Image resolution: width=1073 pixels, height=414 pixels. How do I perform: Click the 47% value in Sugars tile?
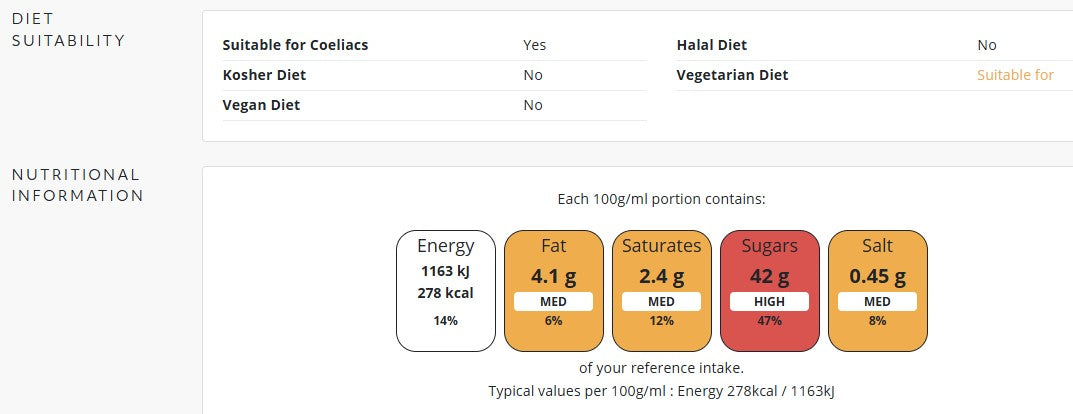click(770, 320)
